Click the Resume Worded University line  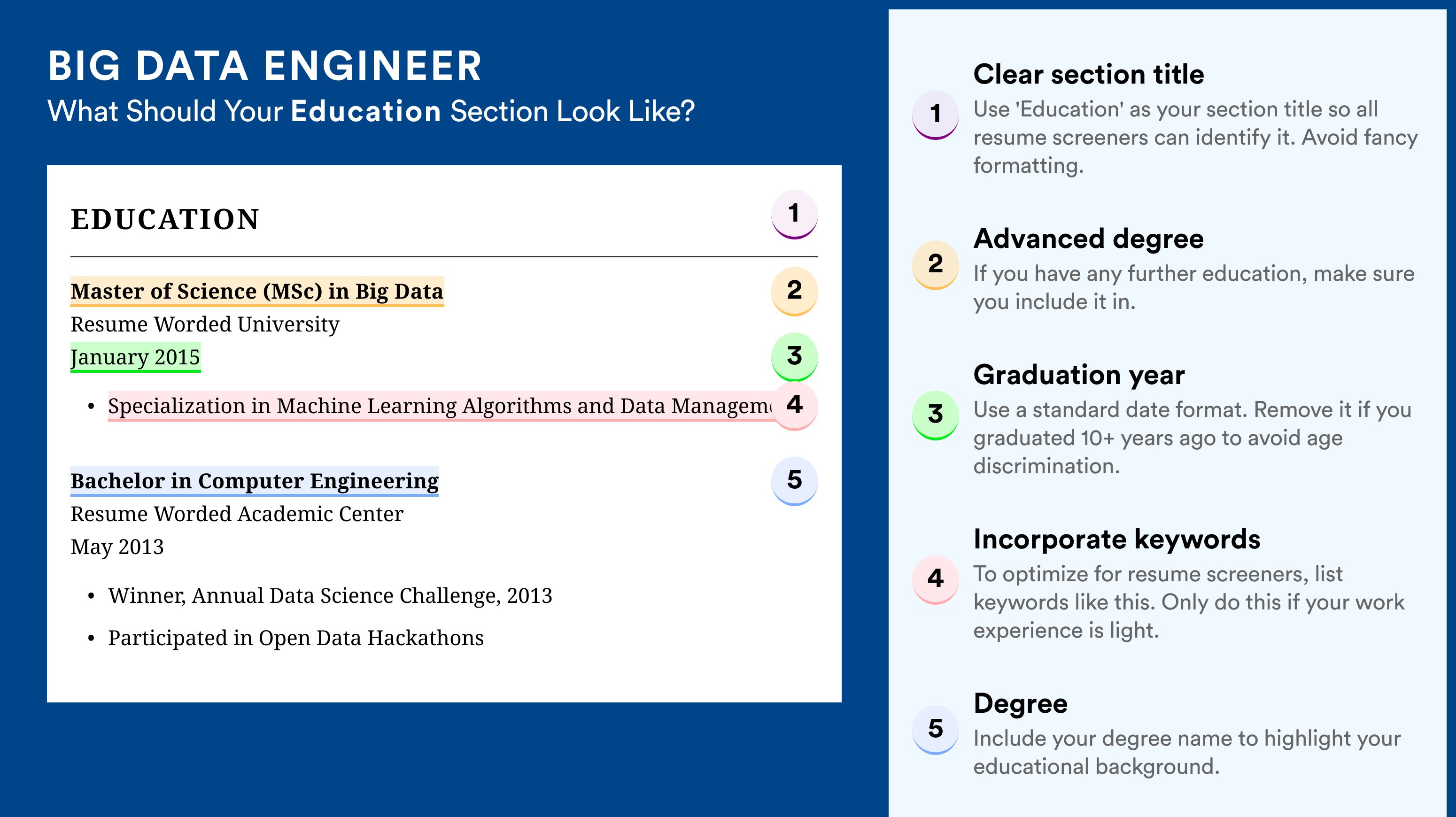(x=205, y=324)
